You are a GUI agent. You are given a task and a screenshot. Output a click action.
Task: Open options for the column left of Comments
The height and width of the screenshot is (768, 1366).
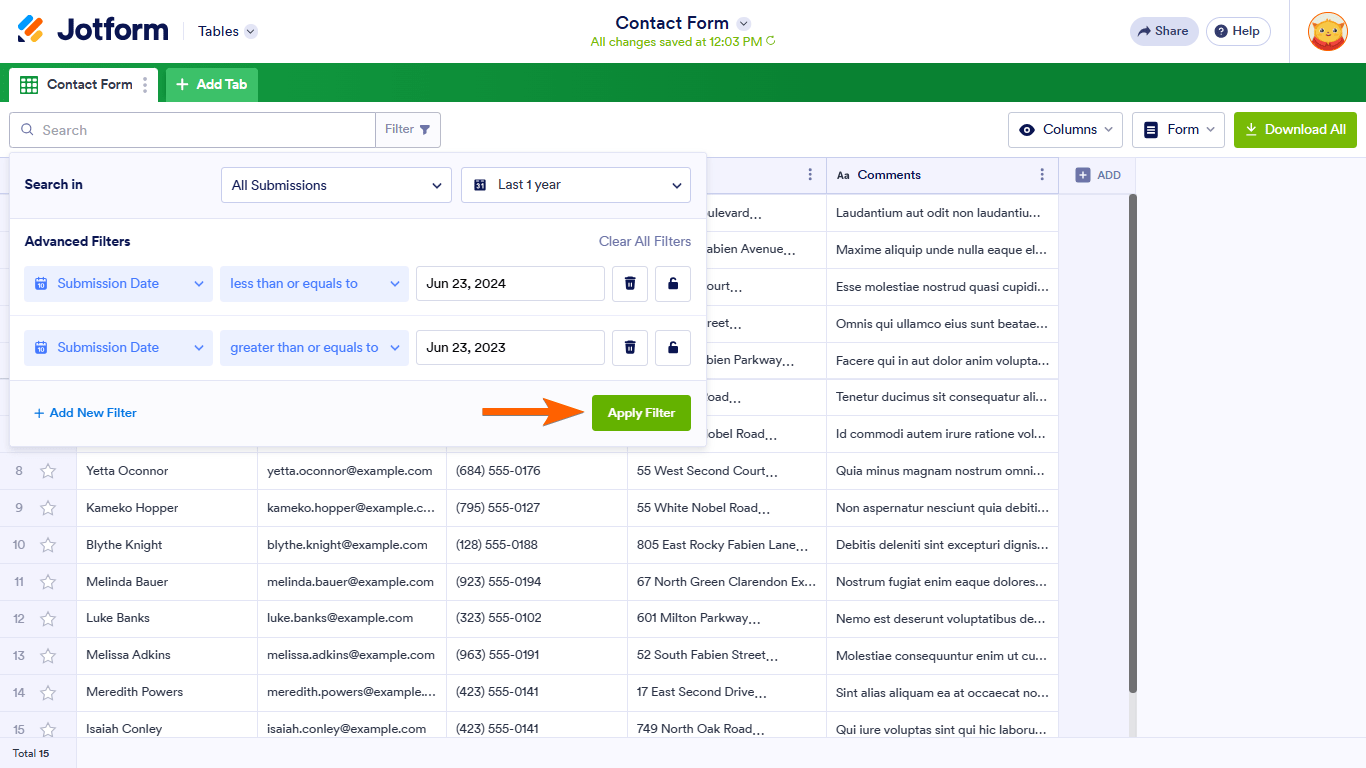[x=810, y=175]
